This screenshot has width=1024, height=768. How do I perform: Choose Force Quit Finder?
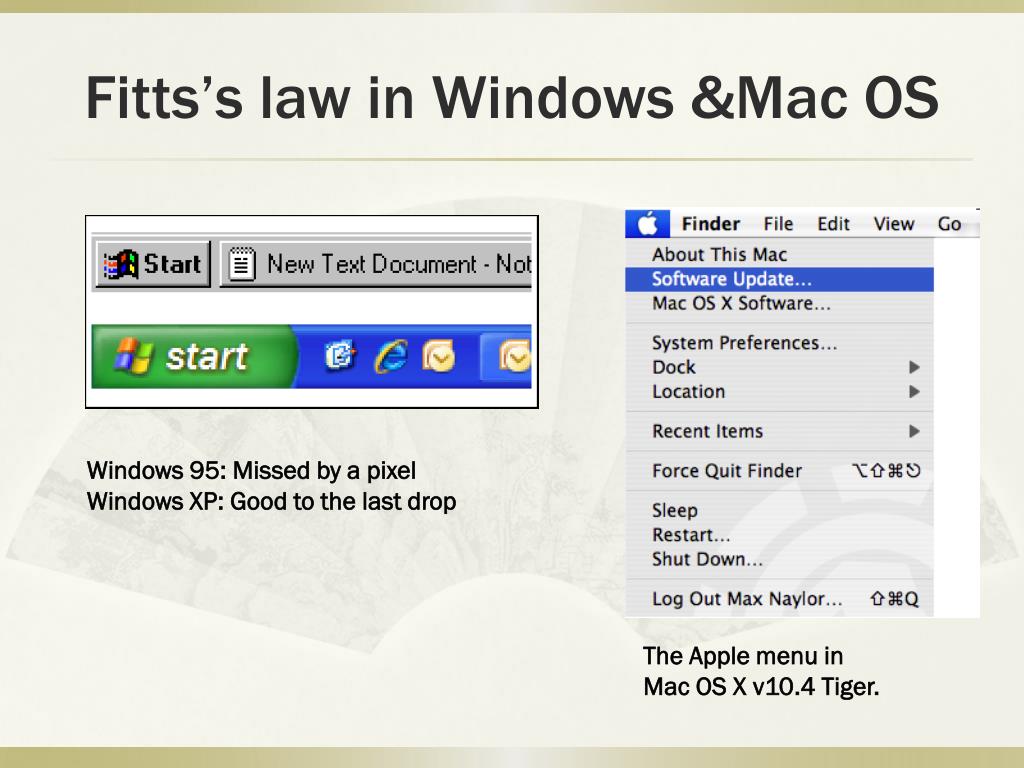pos(779,470)
